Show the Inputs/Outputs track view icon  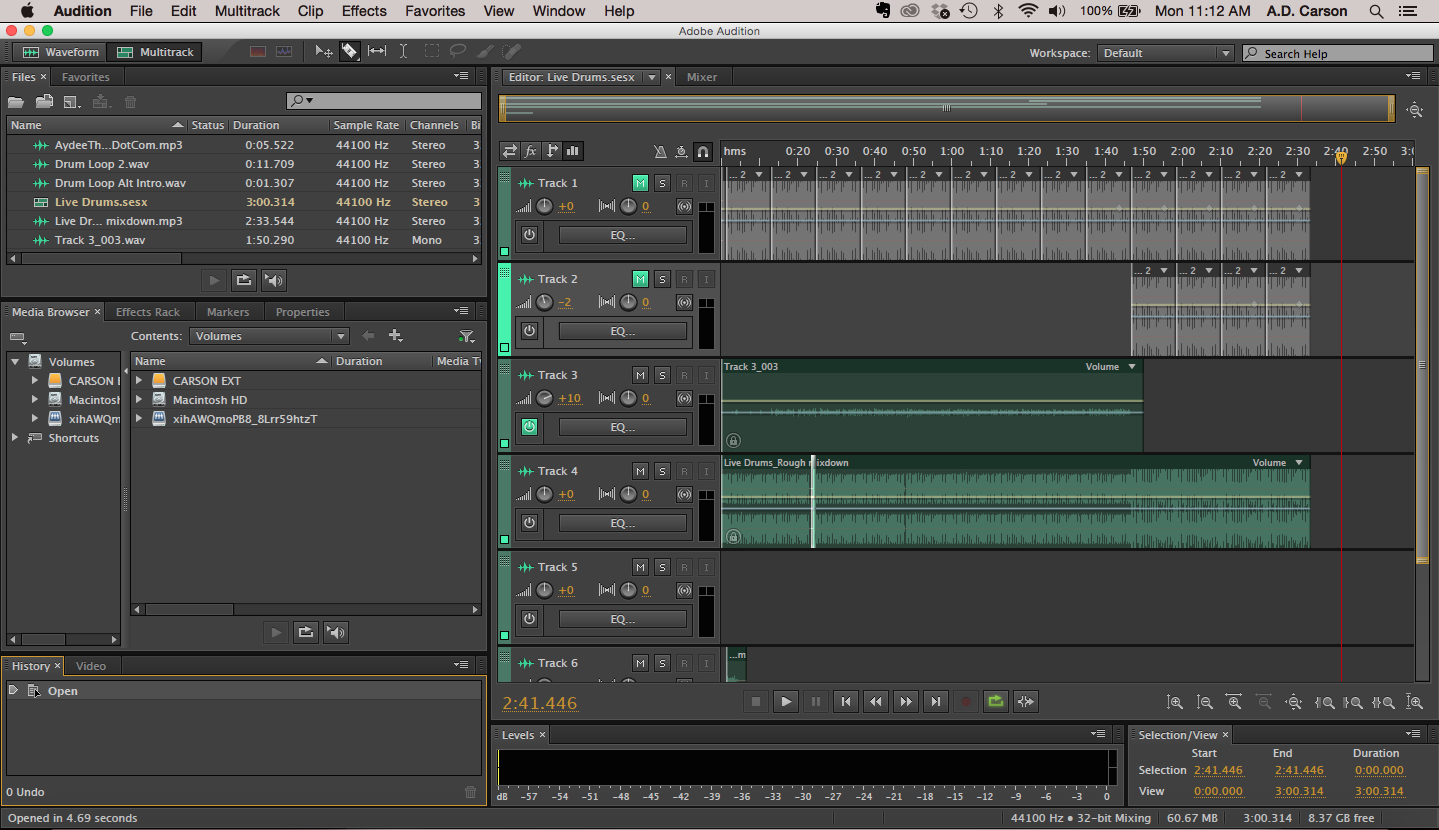(x=510, y=151)
